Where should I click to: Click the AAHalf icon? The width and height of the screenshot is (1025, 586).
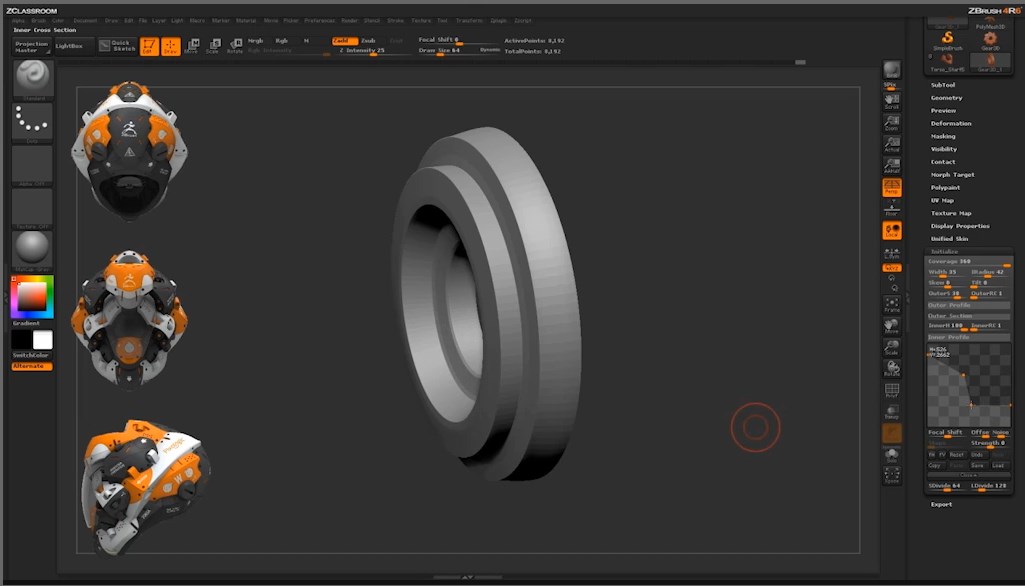(892, 165)
